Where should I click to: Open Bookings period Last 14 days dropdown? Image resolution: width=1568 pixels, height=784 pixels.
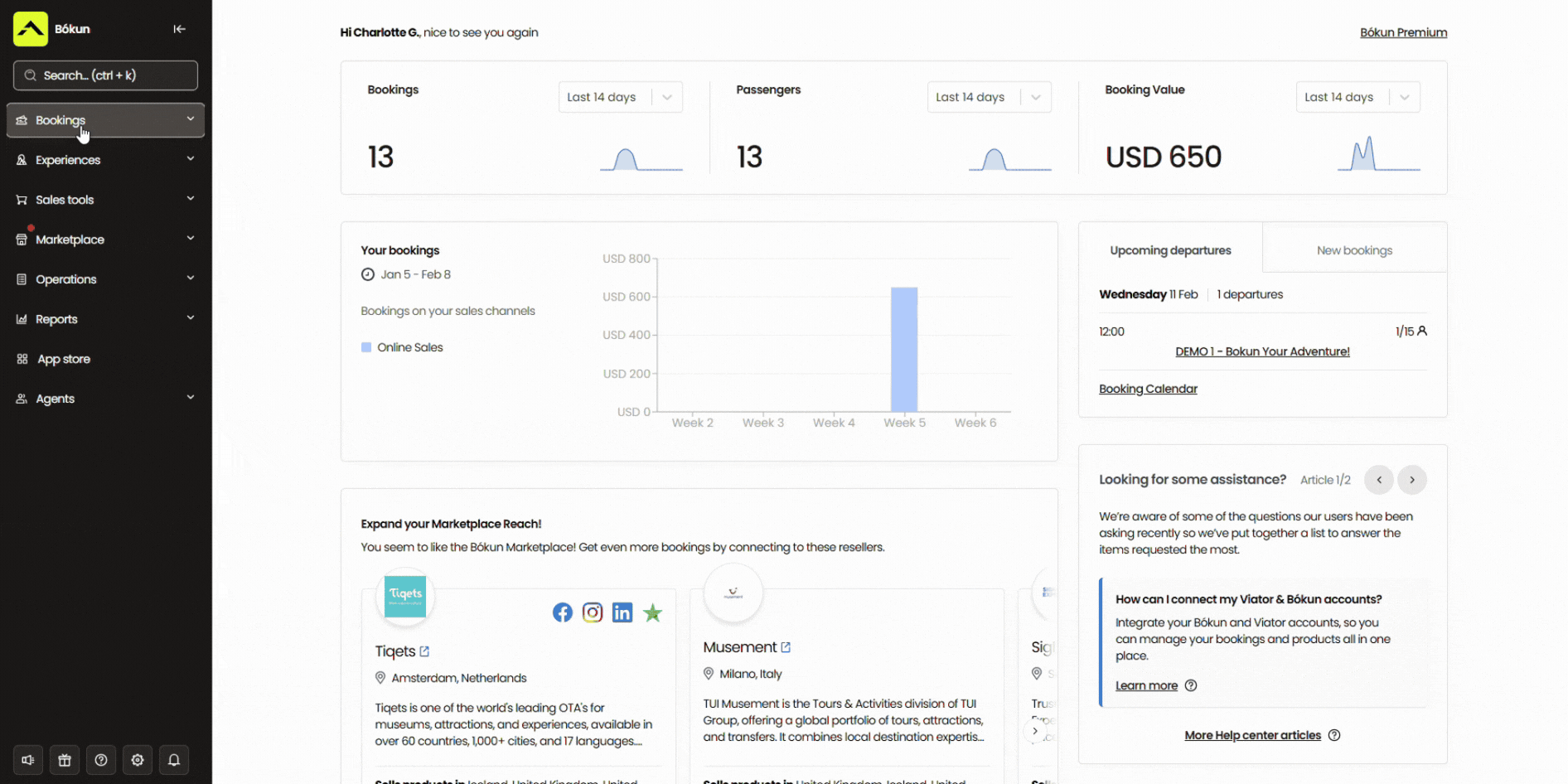(620, 97)
